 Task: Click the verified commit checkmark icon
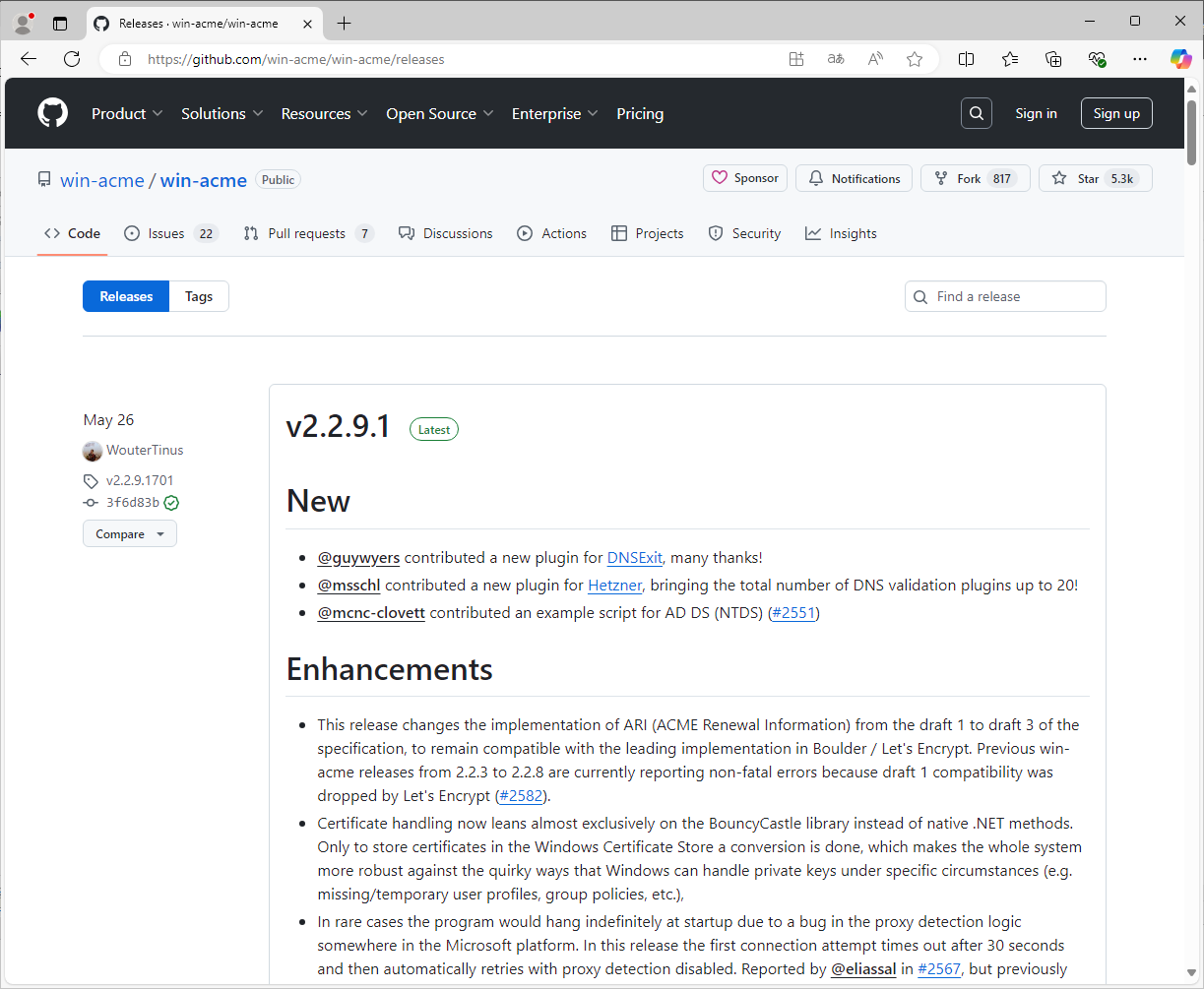click(171, 503)
